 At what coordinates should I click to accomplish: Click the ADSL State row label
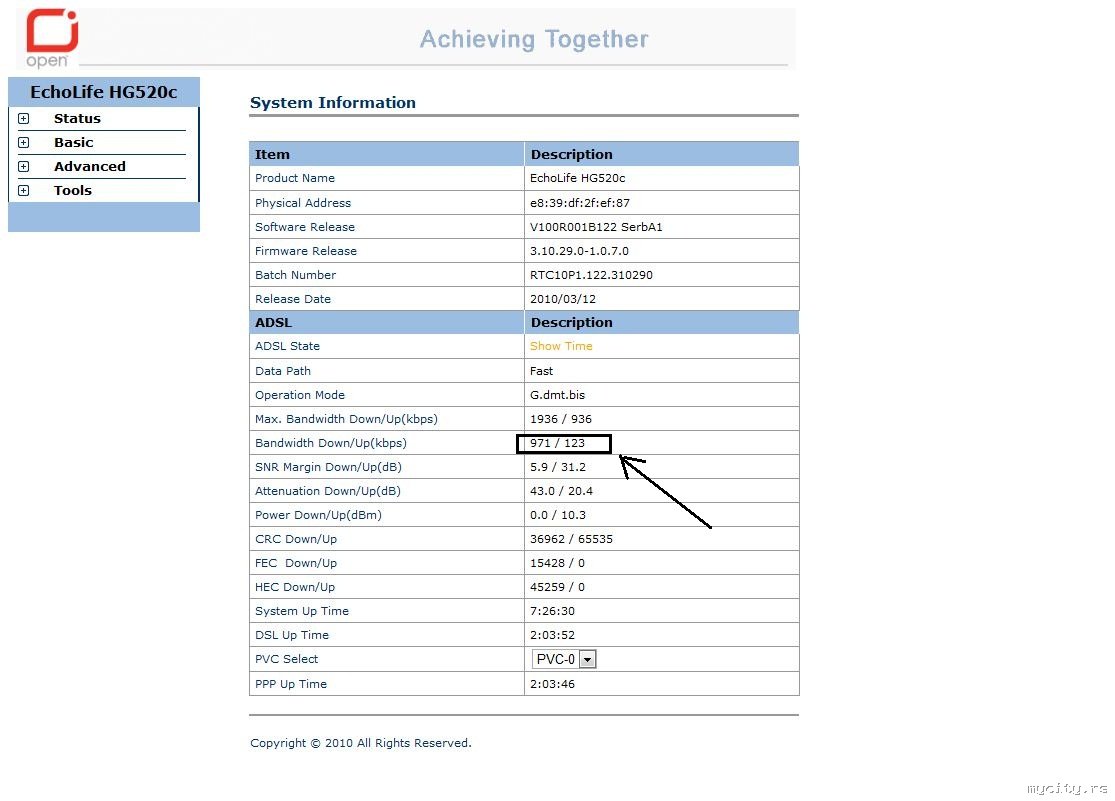tap(287, 346)
